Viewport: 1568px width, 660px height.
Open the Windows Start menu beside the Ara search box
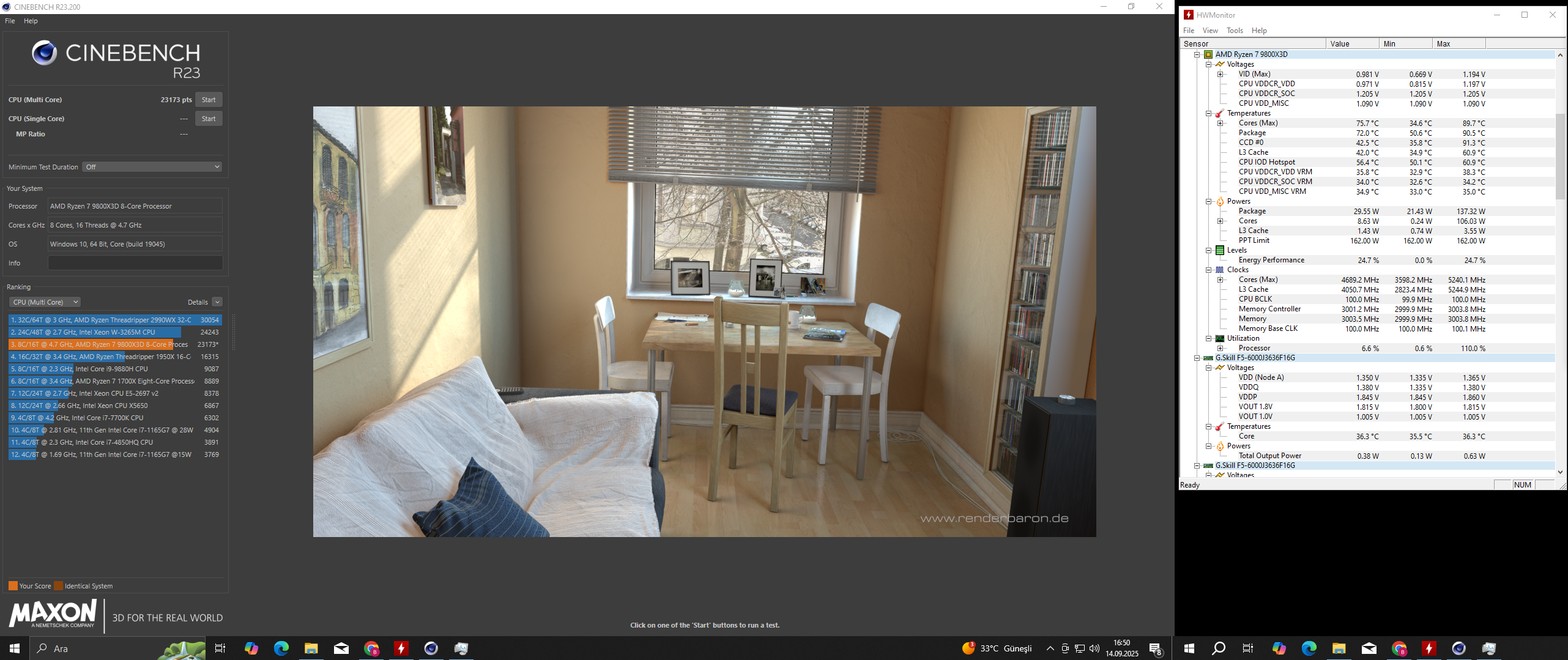[x=15, y=648]
